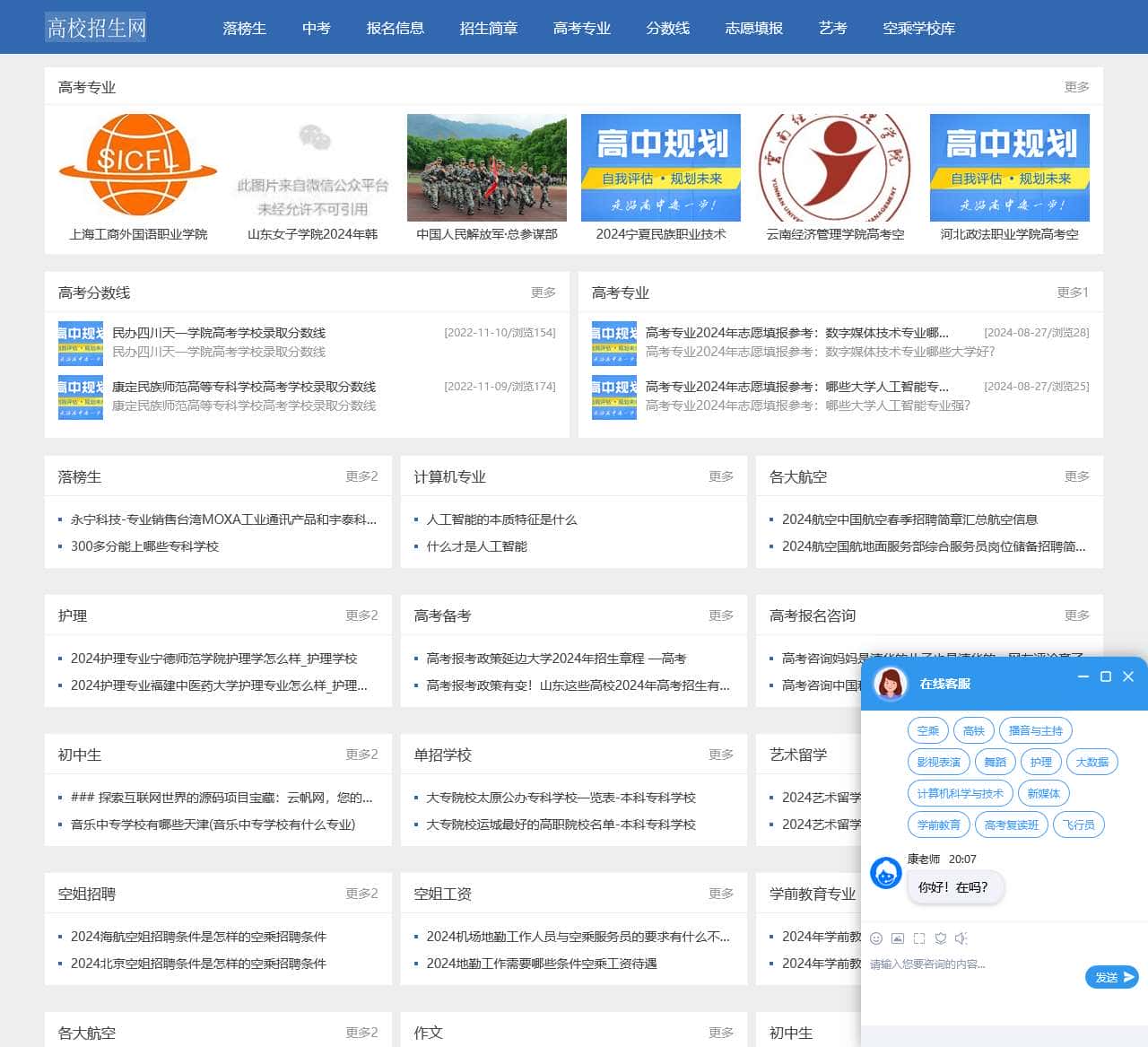Open the link 人工智能的本质特征是什么

pos(500,519)
